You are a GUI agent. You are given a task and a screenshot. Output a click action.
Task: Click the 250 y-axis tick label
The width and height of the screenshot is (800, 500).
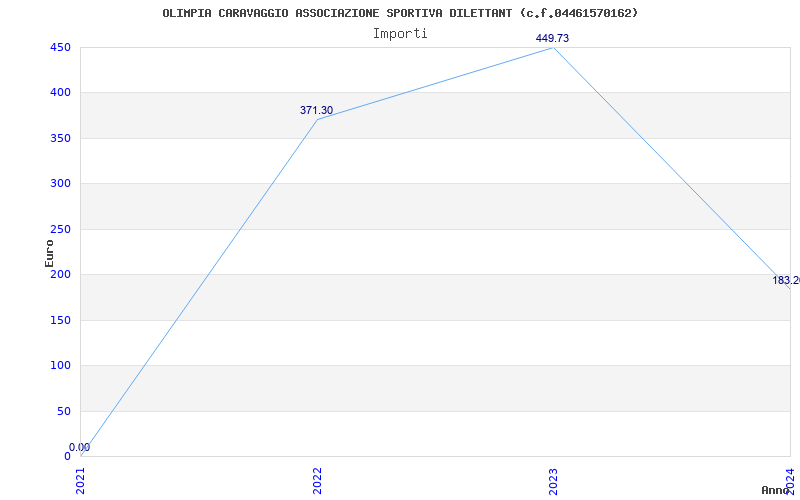60,229
